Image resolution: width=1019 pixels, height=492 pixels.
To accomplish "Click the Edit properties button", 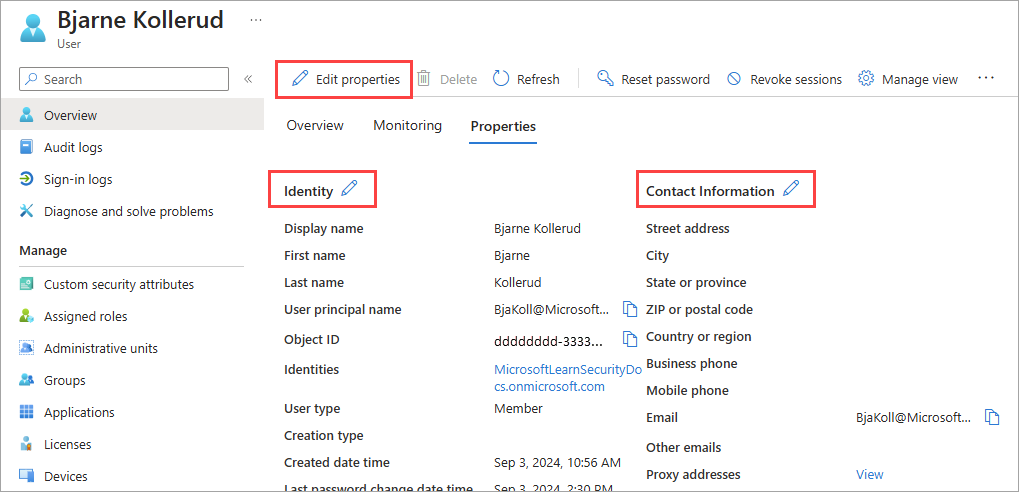I will 345,79.
